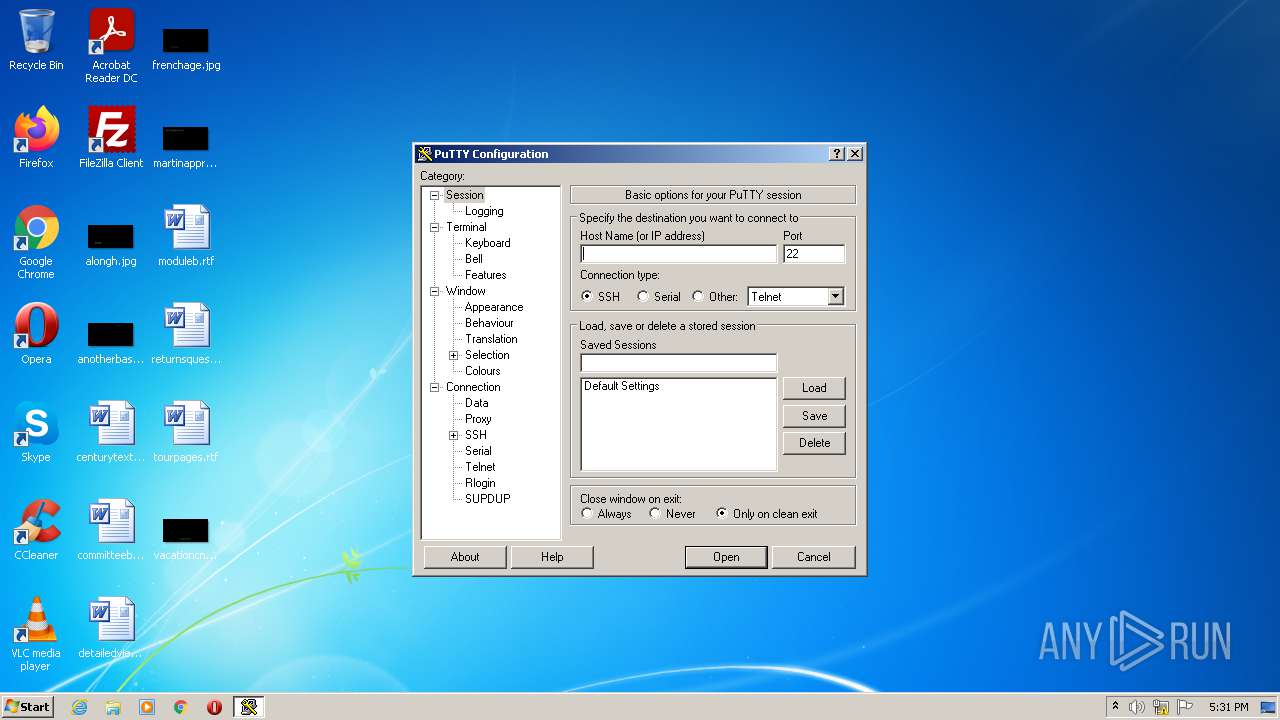The image size is (1280, 720).
Task: Open Colours settings category
Action: click(x=482, y=371)
